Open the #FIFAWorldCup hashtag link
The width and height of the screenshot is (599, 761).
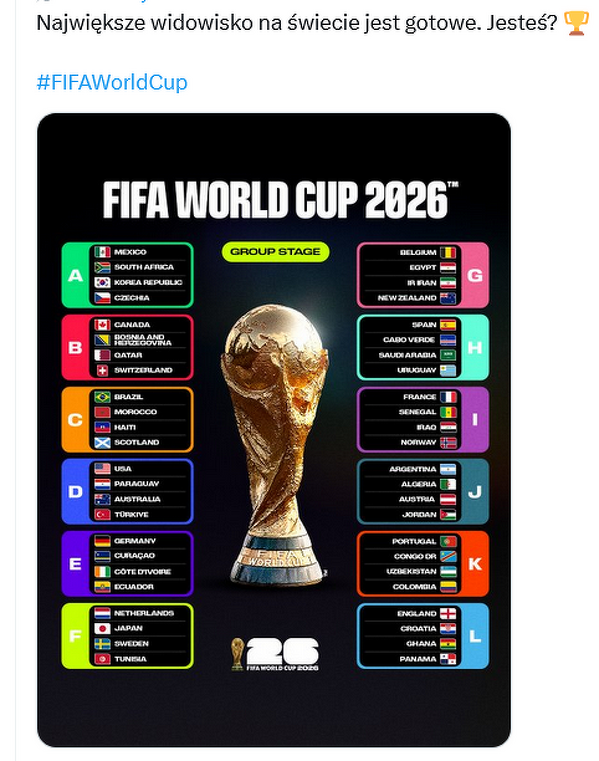point(112,82)
